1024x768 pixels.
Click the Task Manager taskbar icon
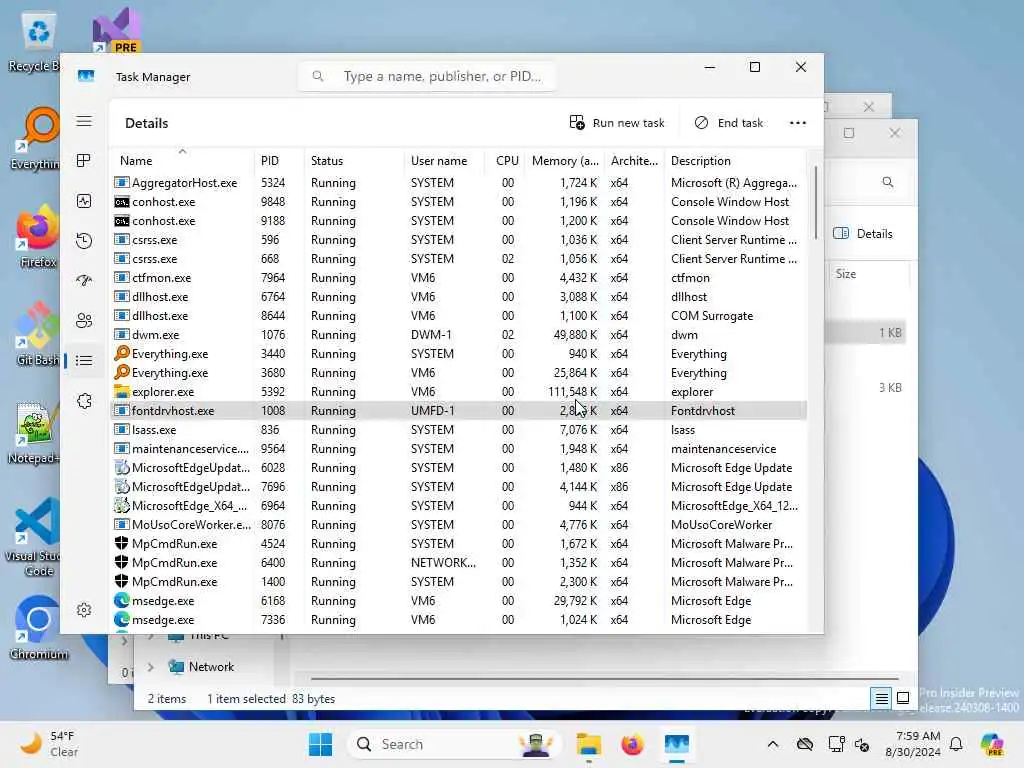coord(677,744)
